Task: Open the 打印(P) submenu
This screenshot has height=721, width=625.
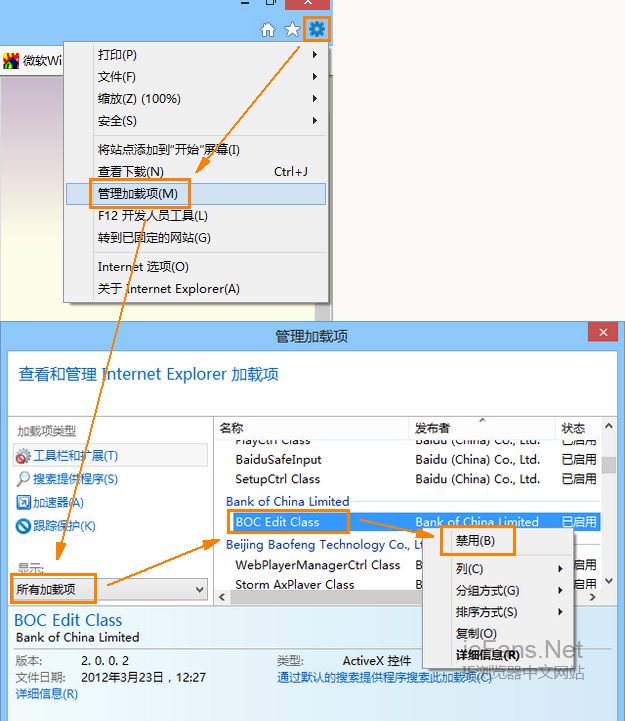Action: click(196, 55)
